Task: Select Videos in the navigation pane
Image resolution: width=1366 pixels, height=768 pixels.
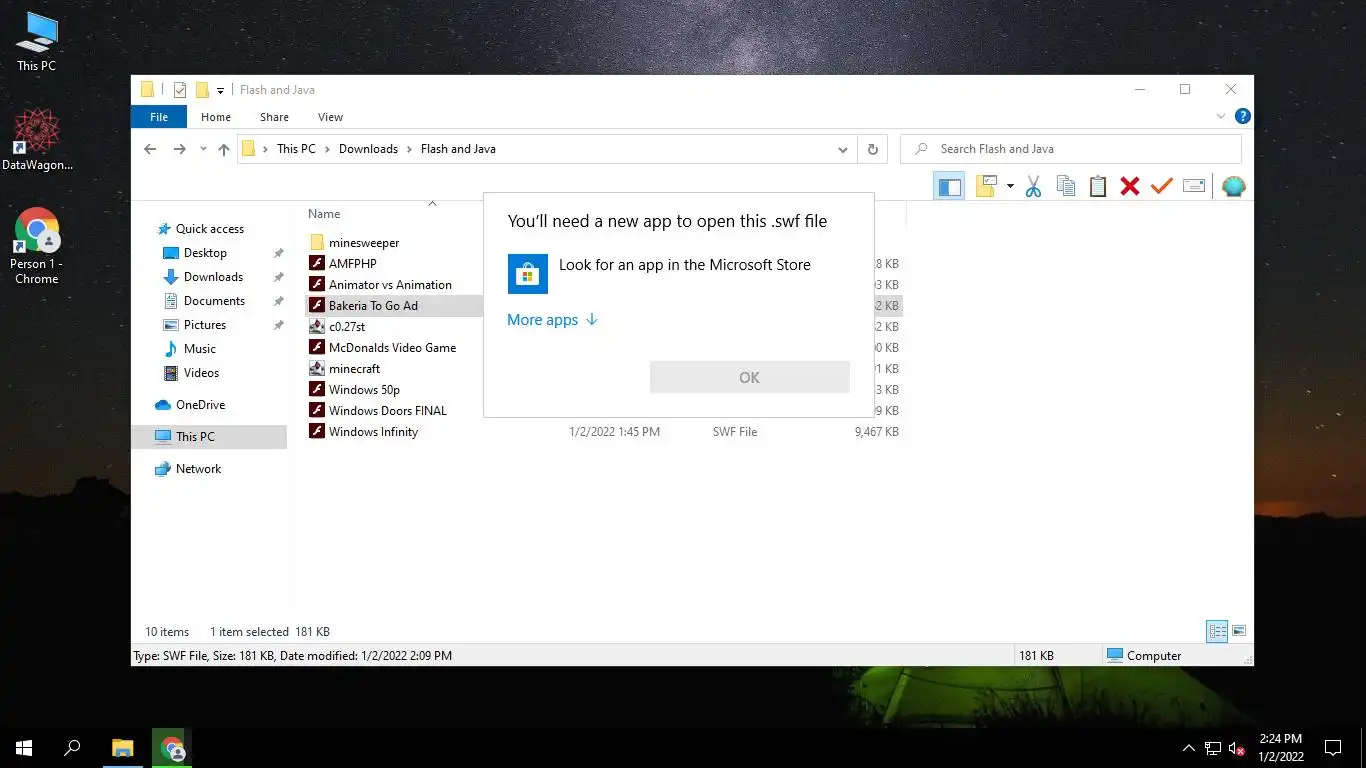Action: tap(201, 373)
